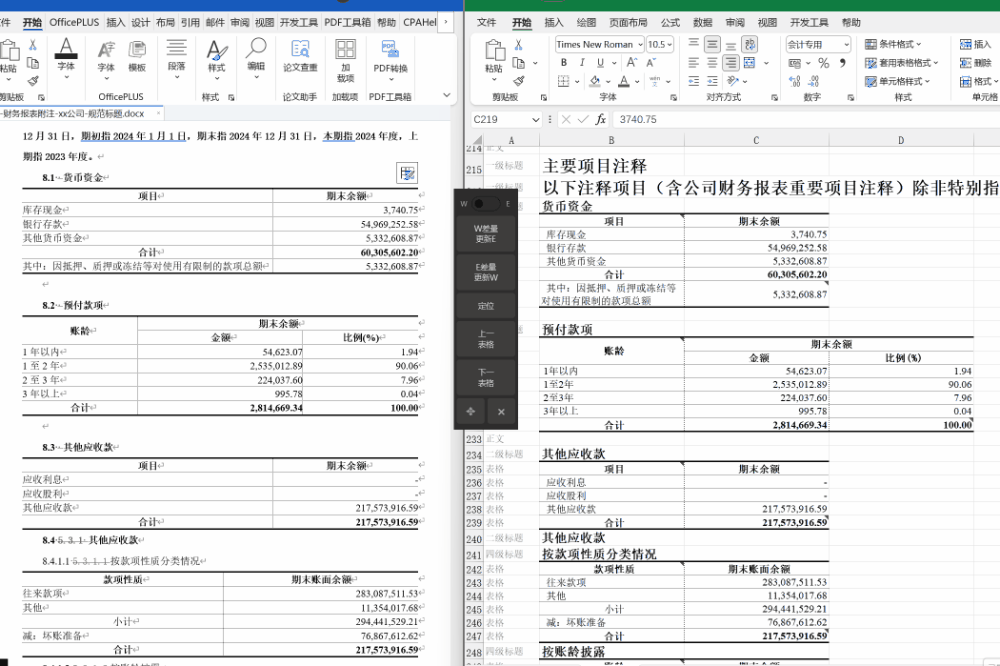1000x666 pixels.
Task: Toggle horizontal Center alignment in Excel
Action: [712, 63]
